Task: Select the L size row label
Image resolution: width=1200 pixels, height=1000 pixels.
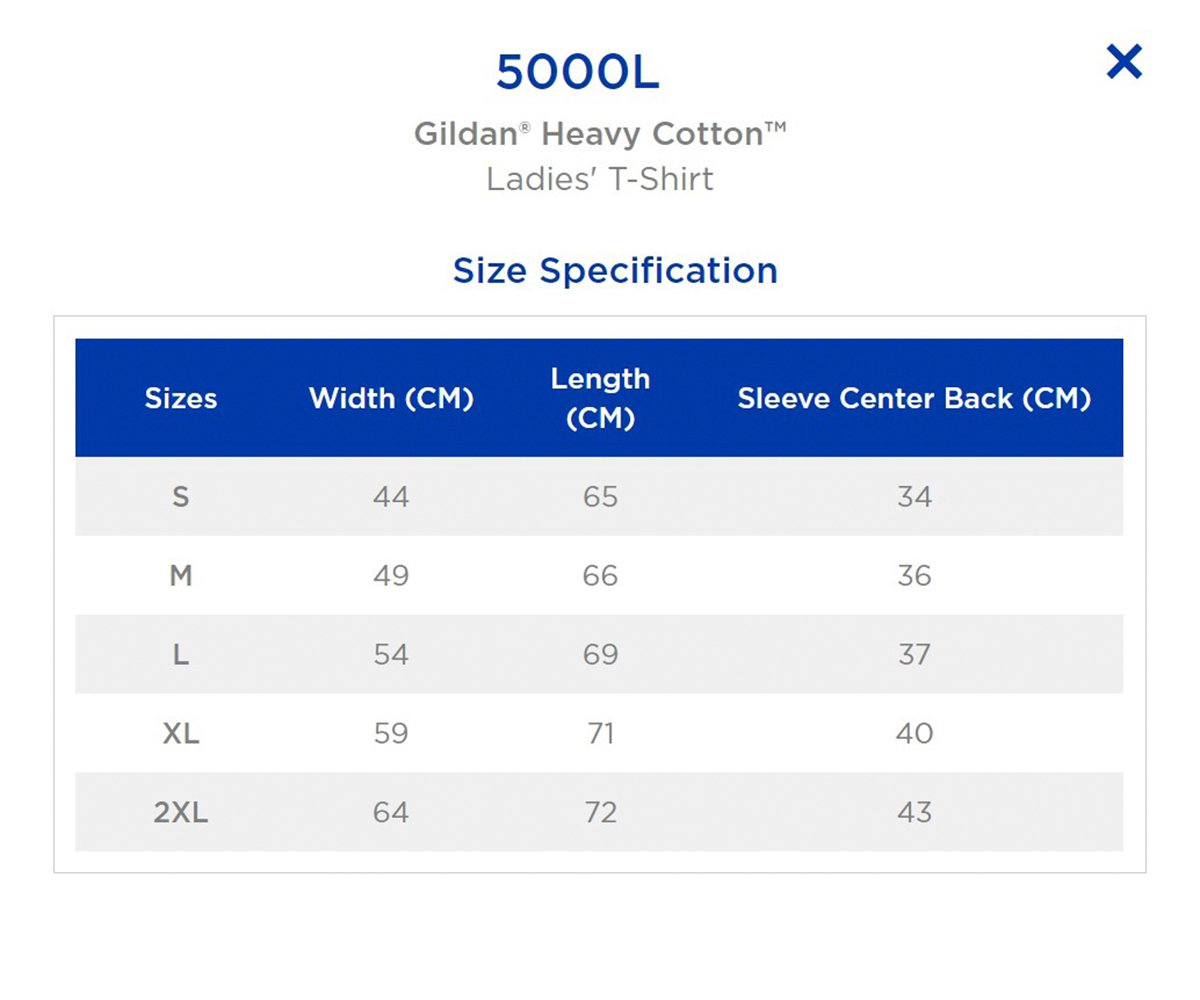Action: (181, 655)
